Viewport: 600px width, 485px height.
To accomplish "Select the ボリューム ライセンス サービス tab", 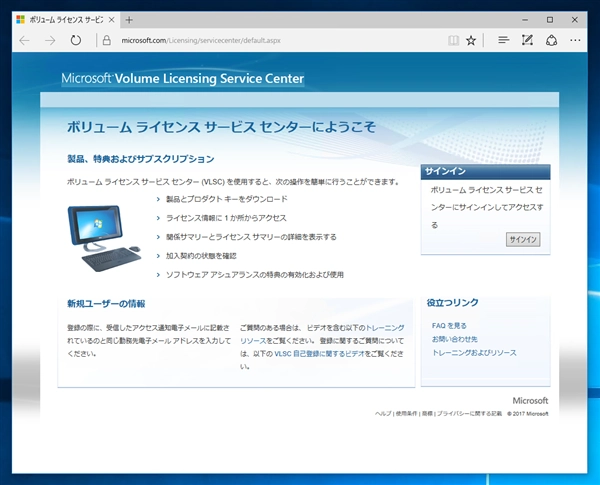I will click(x=66, y=20).
